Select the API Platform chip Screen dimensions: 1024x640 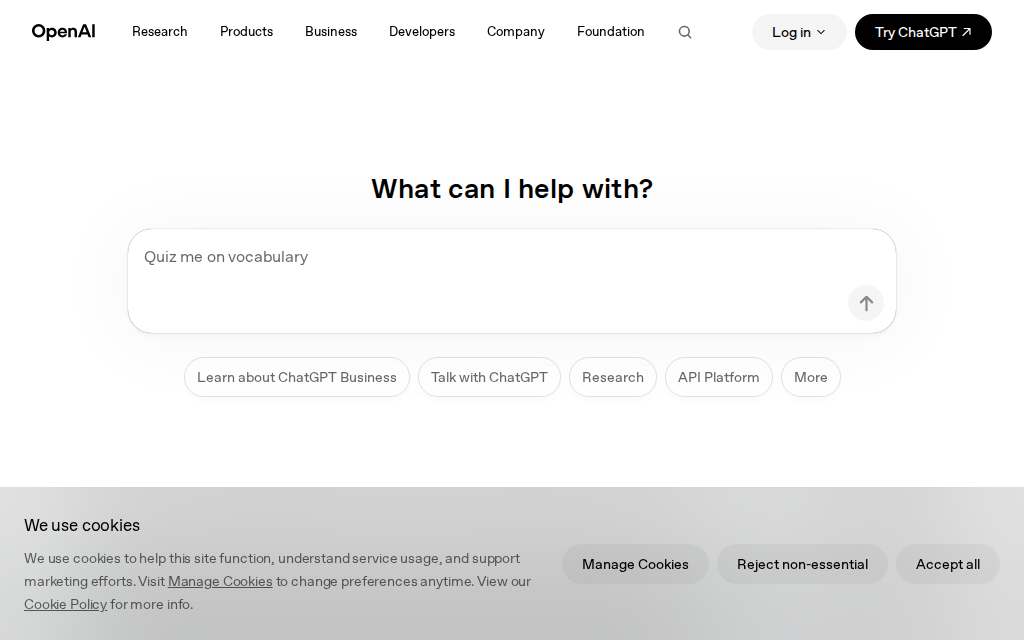[718, 377]
